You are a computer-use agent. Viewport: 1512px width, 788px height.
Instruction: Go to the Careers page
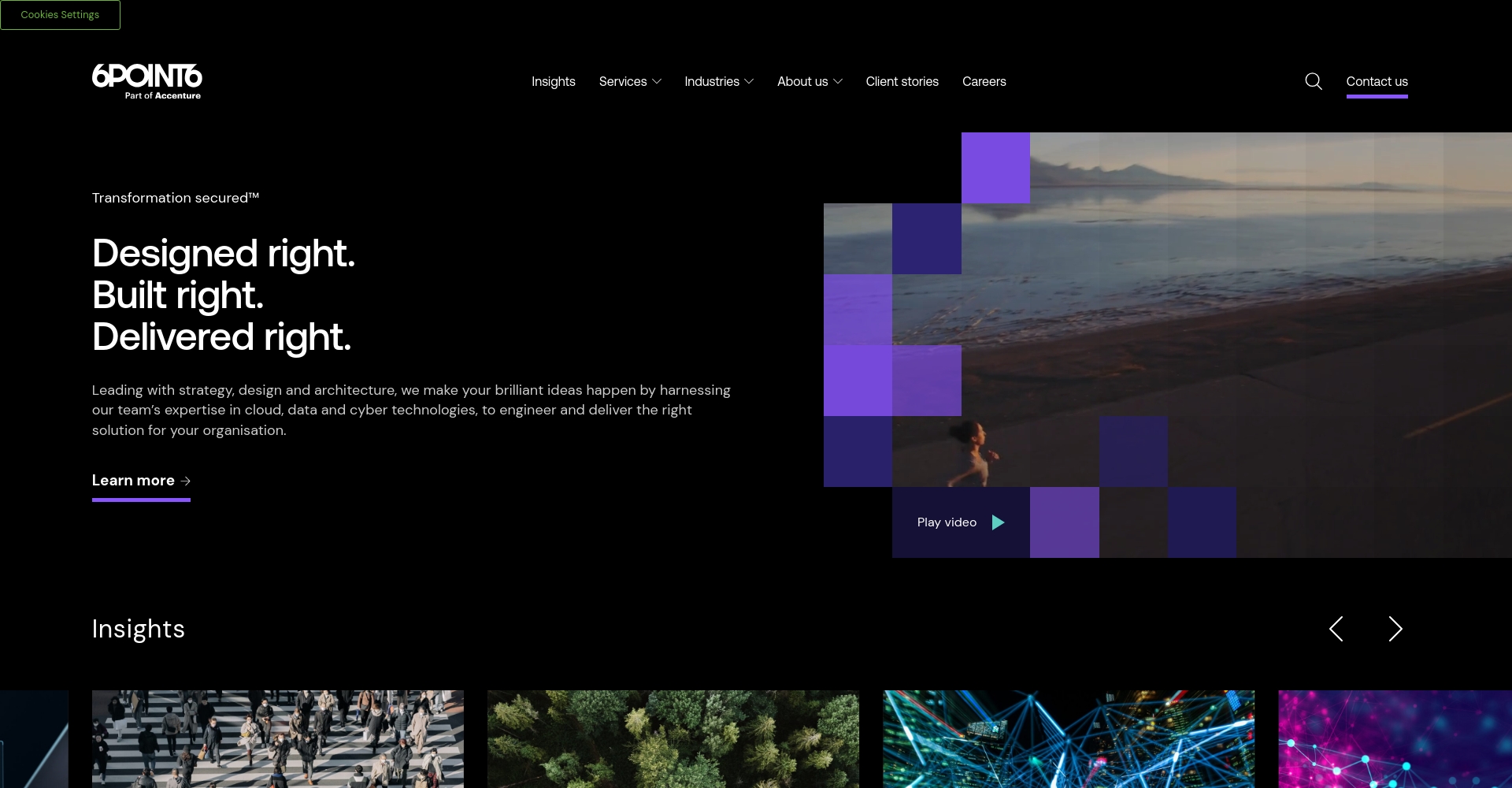[984, 81]
